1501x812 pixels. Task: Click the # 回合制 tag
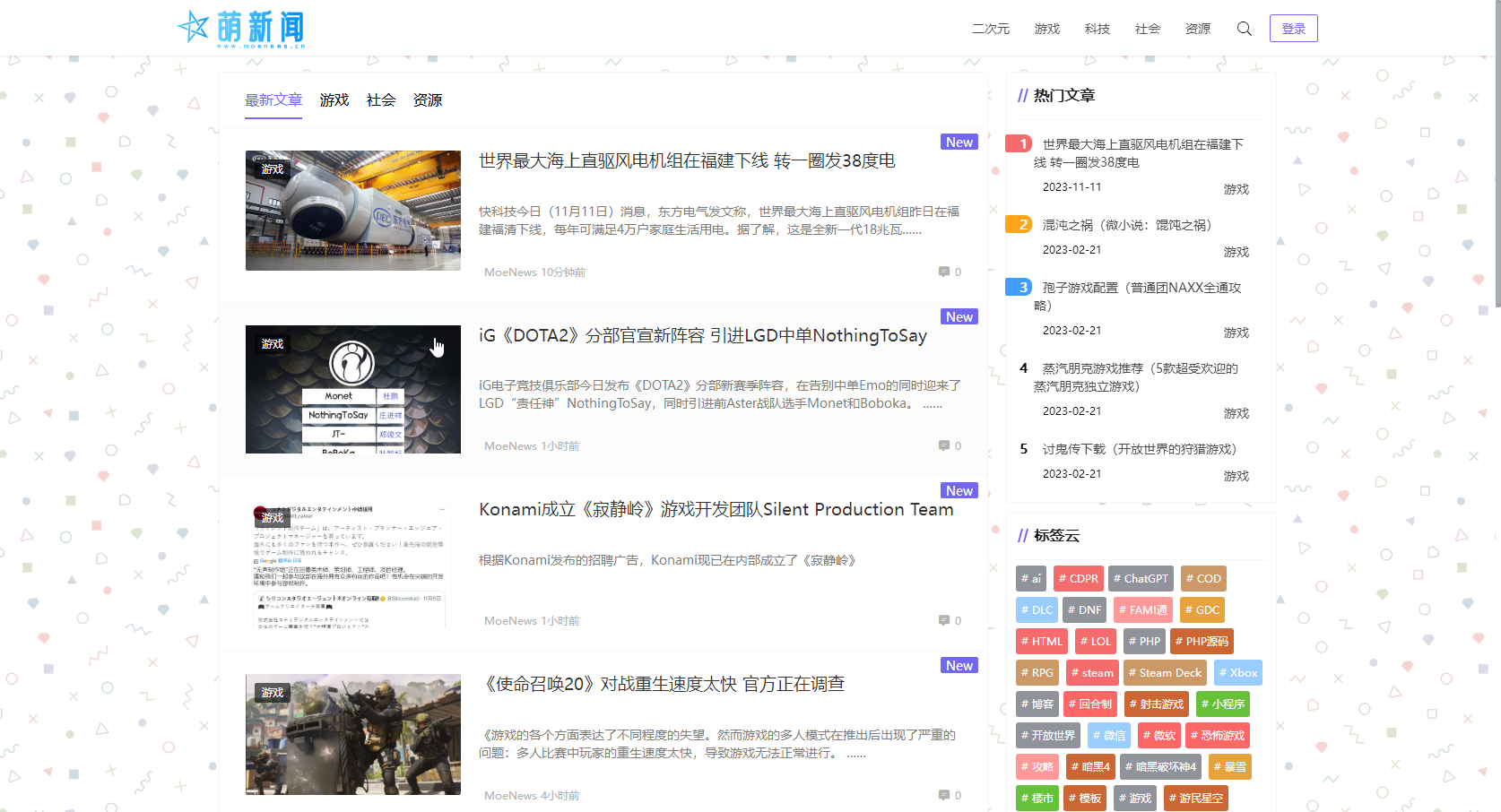point(1090,704)
